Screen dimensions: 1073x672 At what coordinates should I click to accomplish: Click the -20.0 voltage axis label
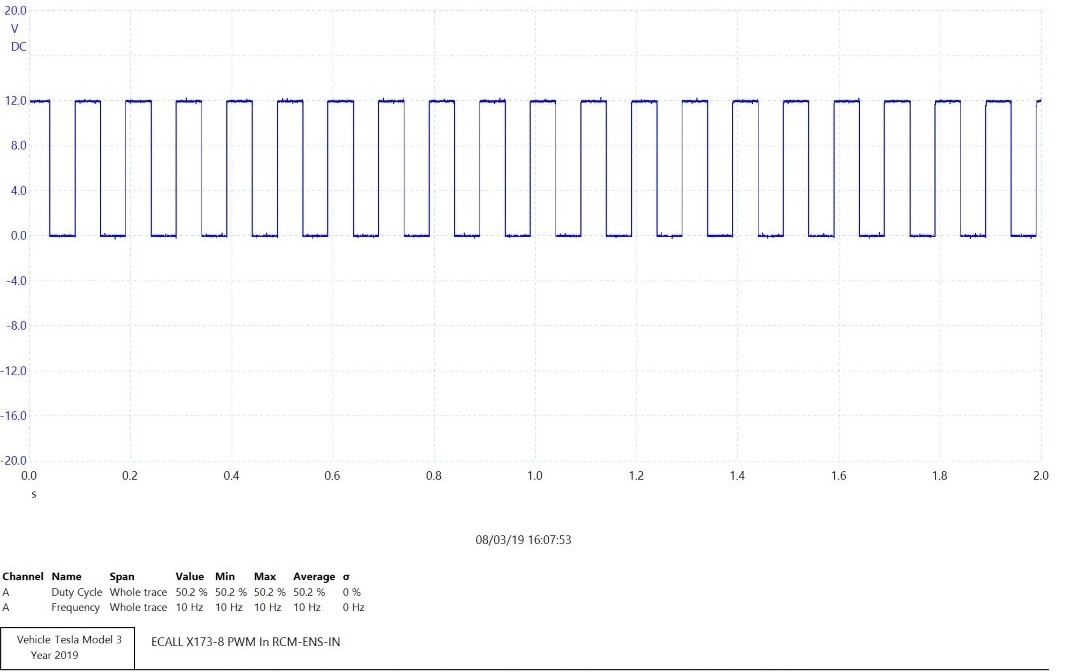click(14, 461)
